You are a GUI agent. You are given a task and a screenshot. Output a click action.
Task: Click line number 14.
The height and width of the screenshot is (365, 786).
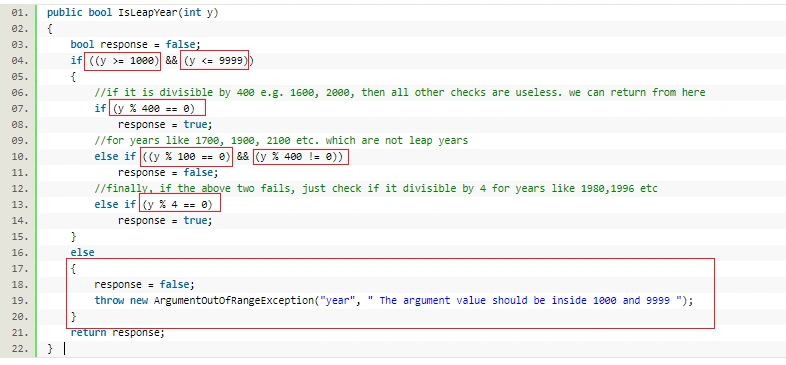[20, 221]
